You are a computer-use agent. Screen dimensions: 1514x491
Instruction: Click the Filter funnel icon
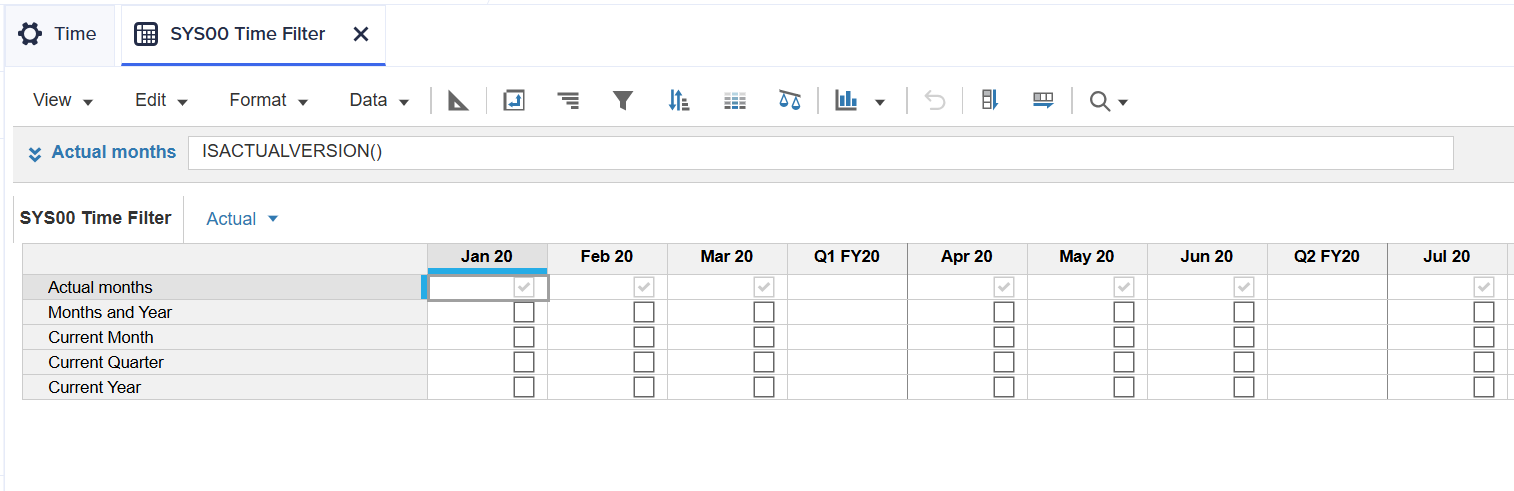[623, 100]
